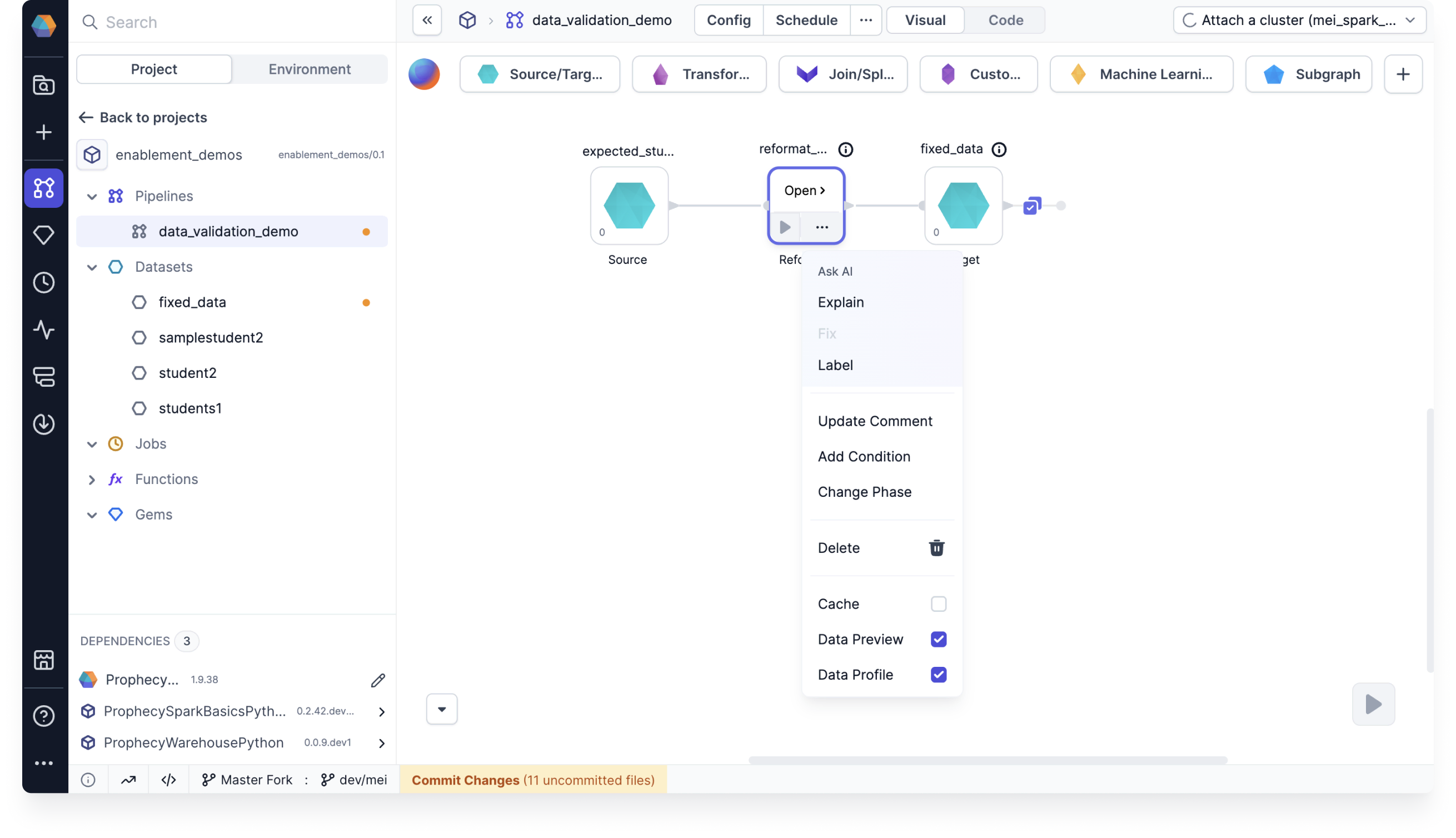Collapse the Gems tree section
Image resolution: width=1456 pixels, height=838 pixels.
tap(92, 515)
